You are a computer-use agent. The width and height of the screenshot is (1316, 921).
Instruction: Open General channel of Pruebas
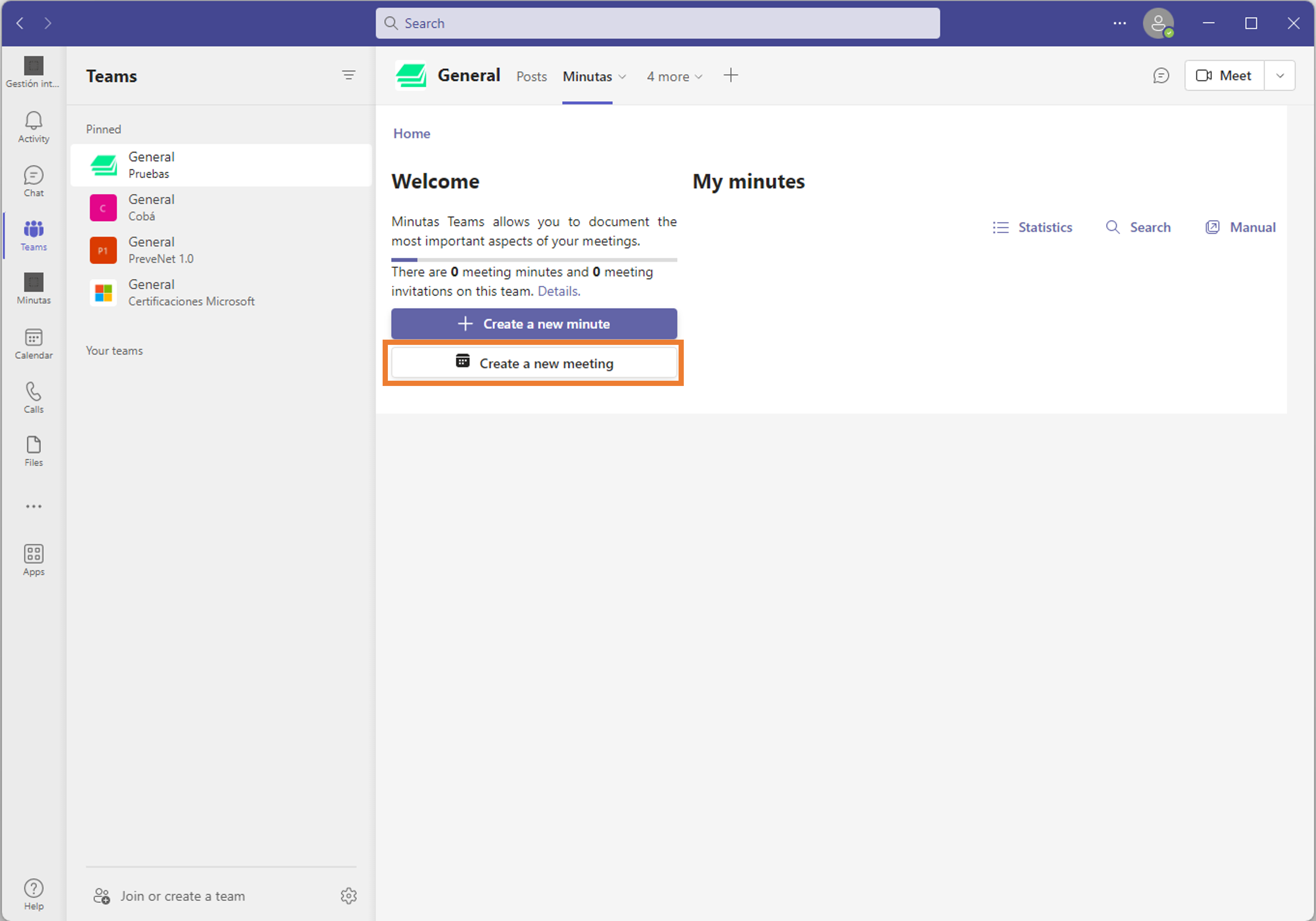[221, 165]
